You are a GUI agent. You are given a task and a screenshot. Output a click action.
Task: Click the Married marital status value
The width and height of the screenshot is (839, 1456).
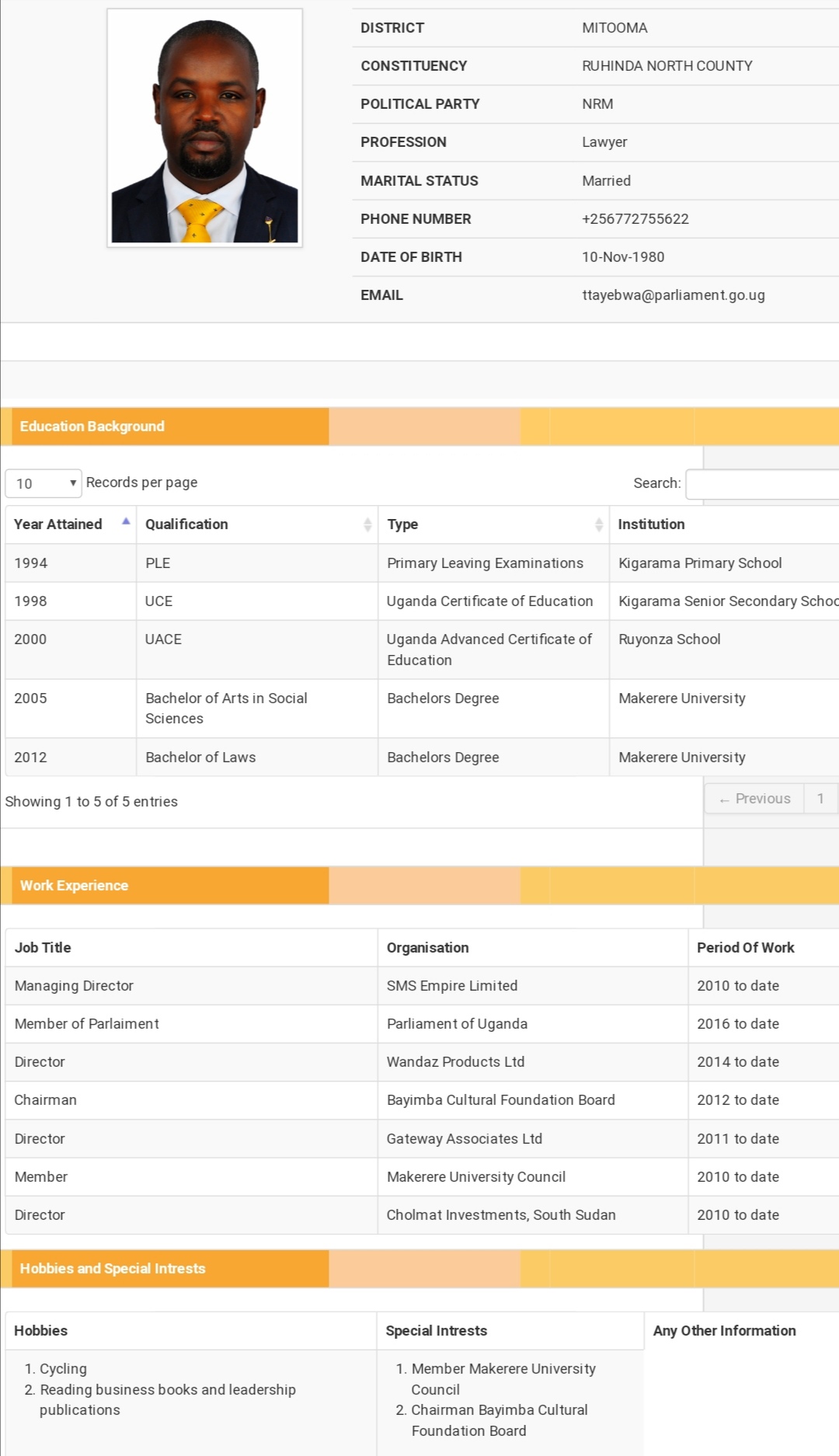pos(606,181)
